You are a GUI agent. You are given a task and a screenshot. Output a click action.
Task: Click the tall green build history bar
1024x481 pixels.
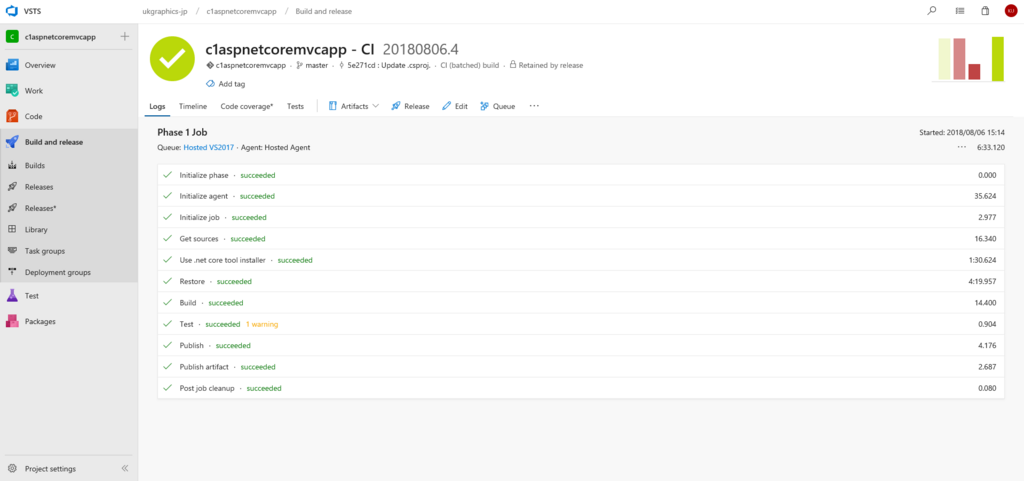997,59
